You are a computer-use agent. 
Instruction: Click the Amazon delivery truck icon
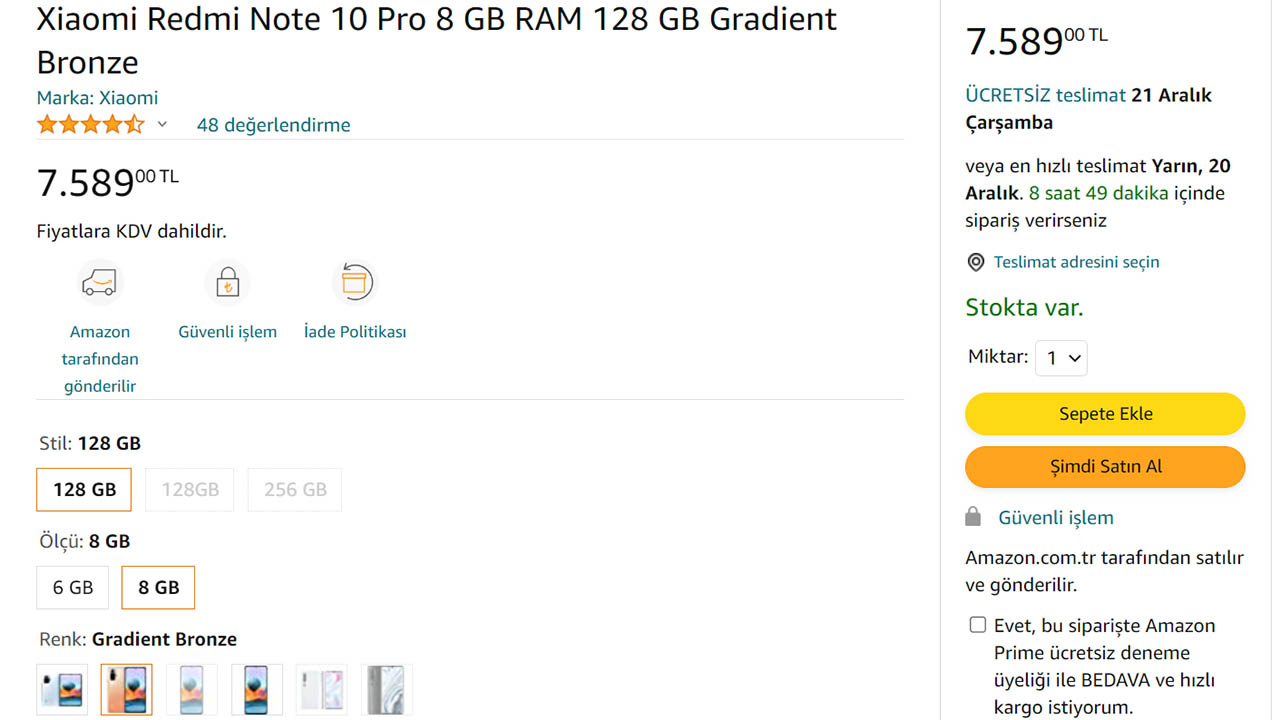[99, 283]
